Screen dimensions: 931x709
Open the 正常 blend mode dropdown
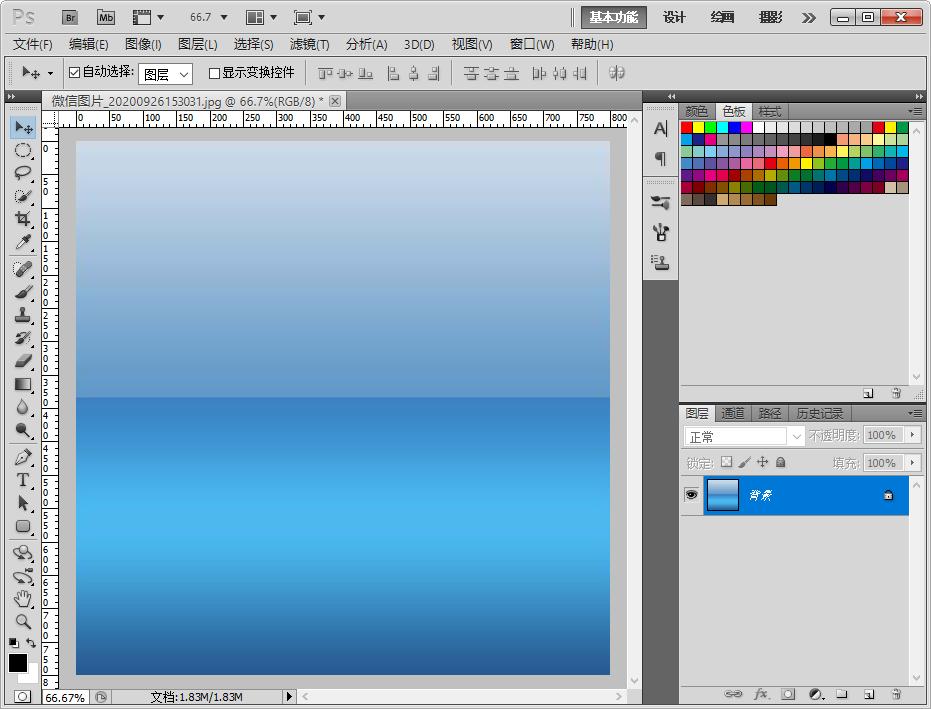click(744, 437)
